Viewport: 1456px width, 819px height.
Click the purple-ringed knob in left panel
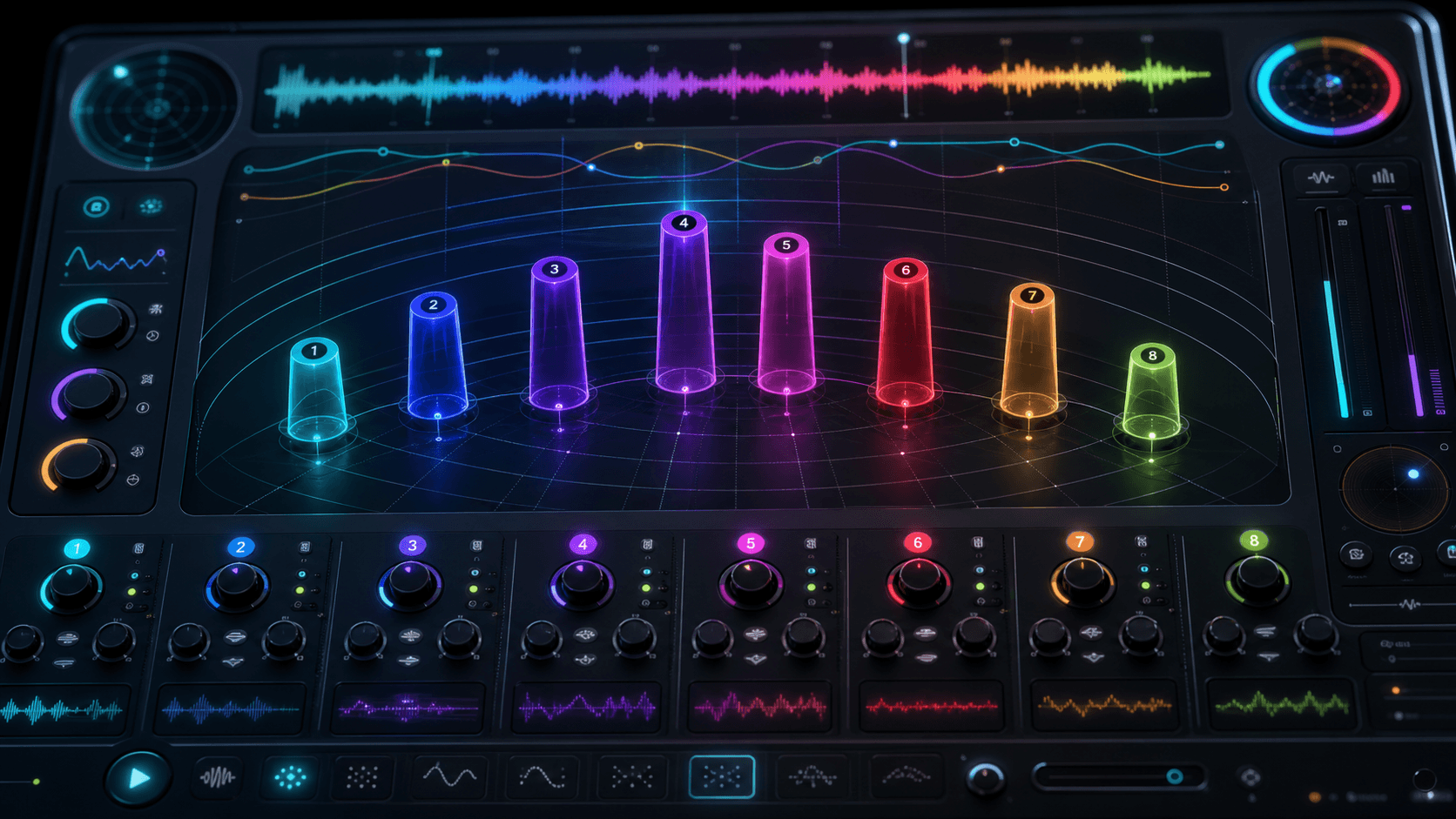[89, 394]
